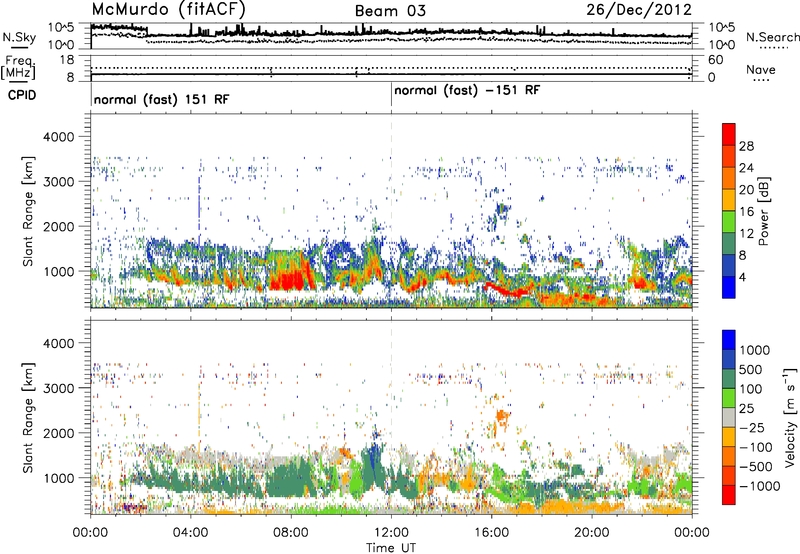Screen dimensions: 800x554
Task: Click the strong red echo patch near 08:00 in power panel
Action: (290, 280)
